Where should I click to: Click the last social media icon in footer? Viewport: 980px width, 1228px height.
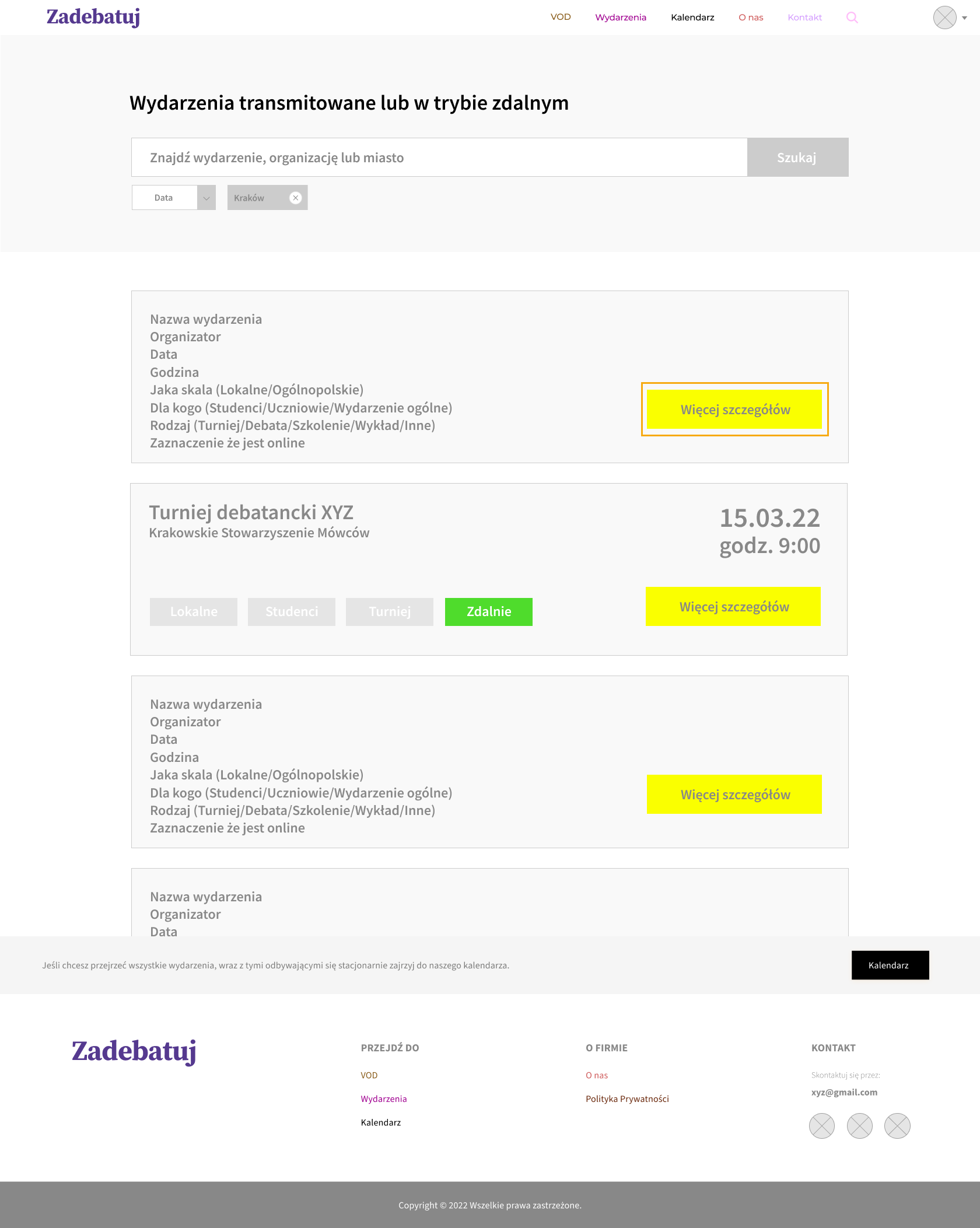[897, 1126]
